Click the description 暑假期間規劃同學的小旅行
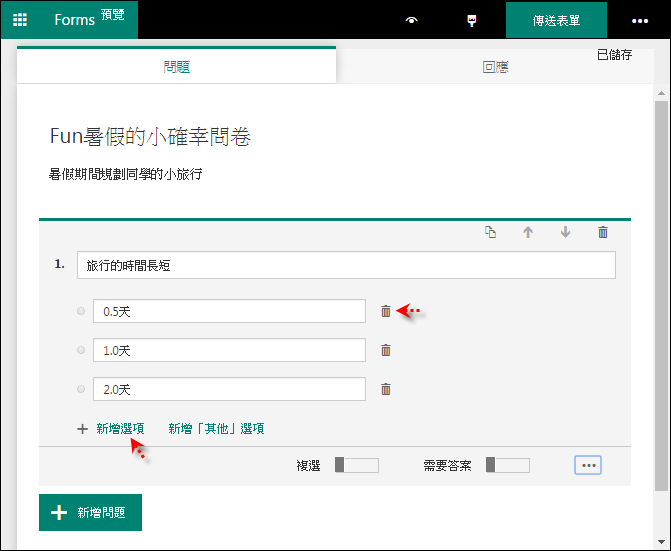This screenshot has height=551, width=671. [125, 175]
